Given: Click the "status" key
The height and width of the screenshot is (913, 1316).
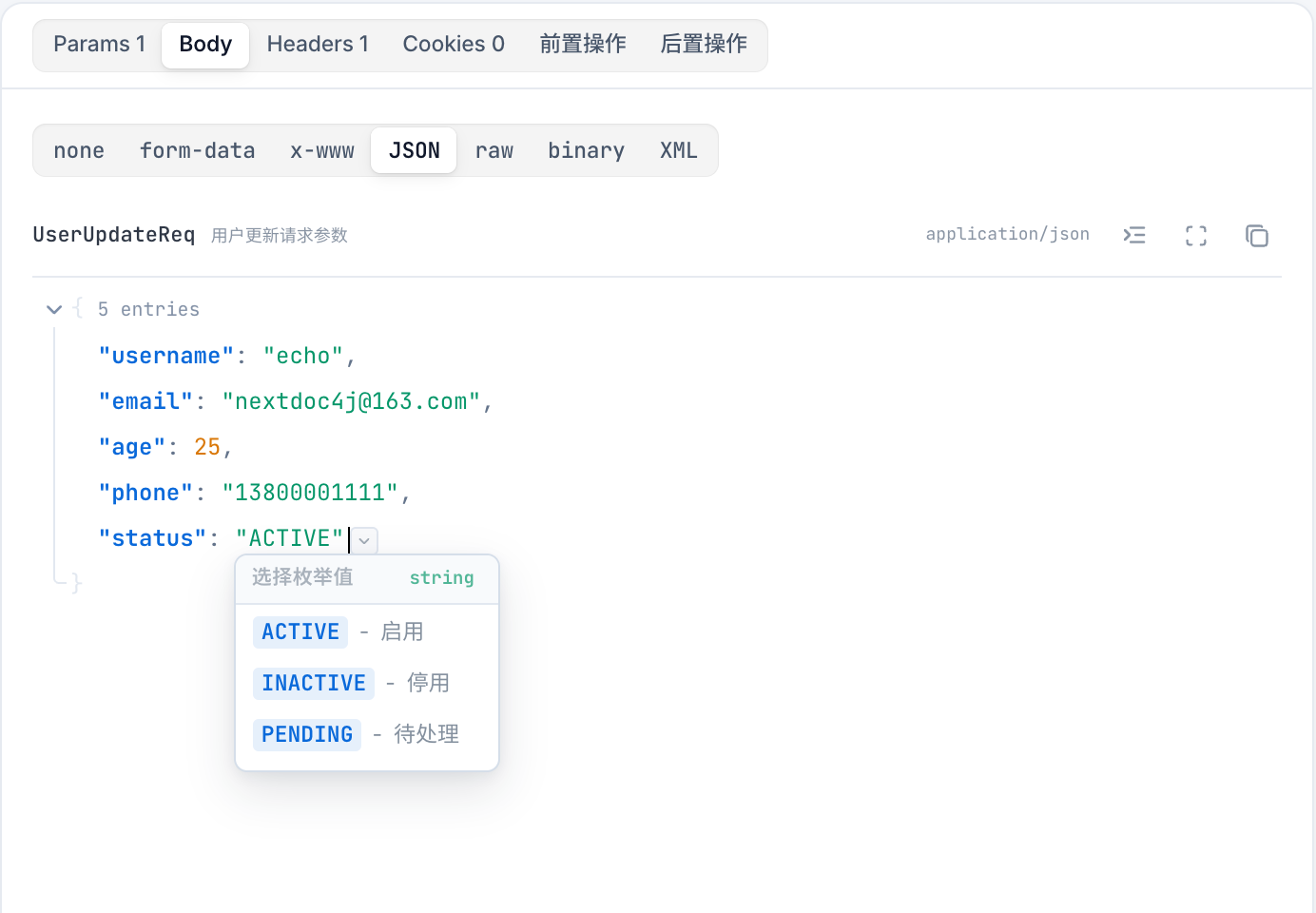Looking at the screenshot, I should pyautogui.click(x=153, y=538).
